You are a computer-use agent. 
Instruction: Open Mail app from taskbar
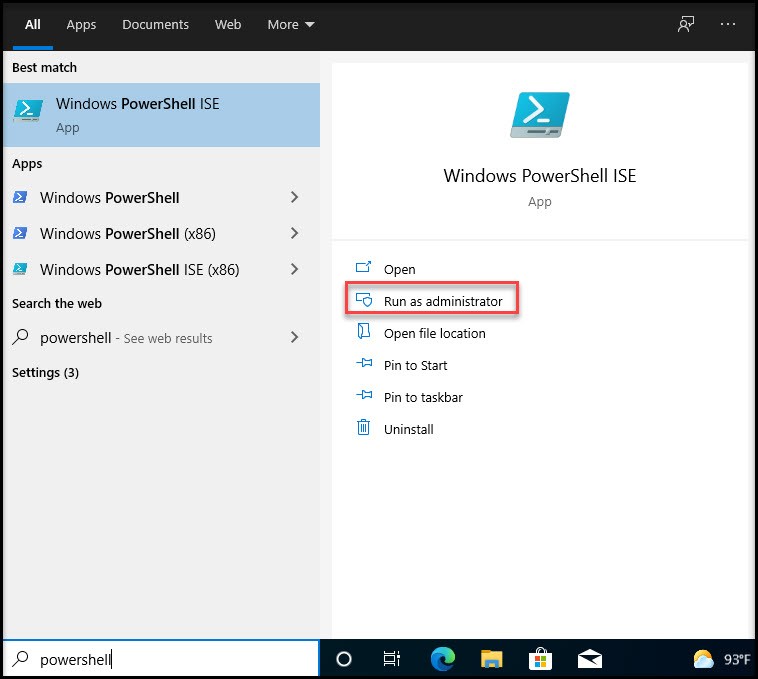590,659
